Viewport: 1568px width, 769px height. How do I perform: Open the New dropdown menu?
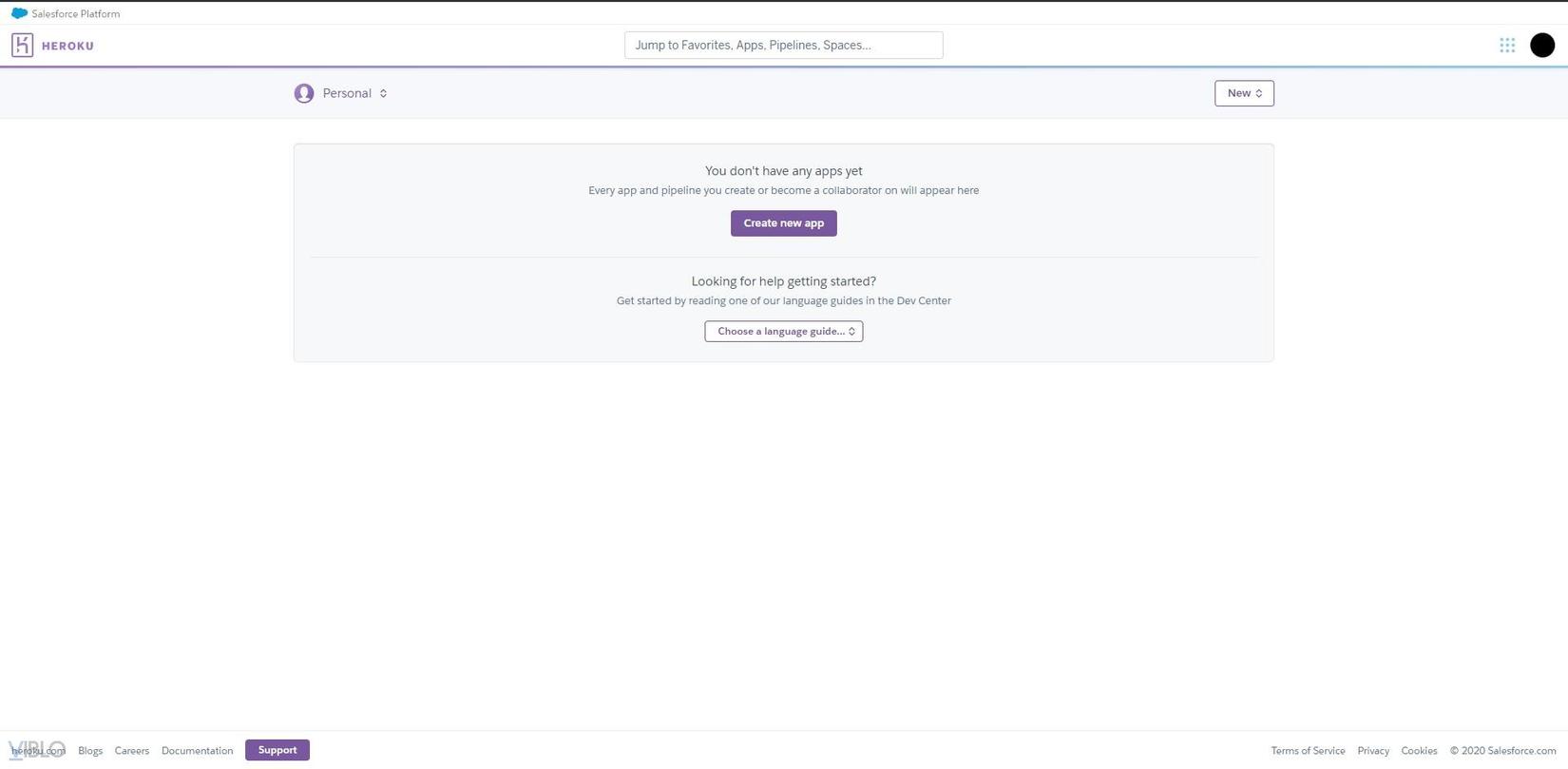click(1244, 93)
